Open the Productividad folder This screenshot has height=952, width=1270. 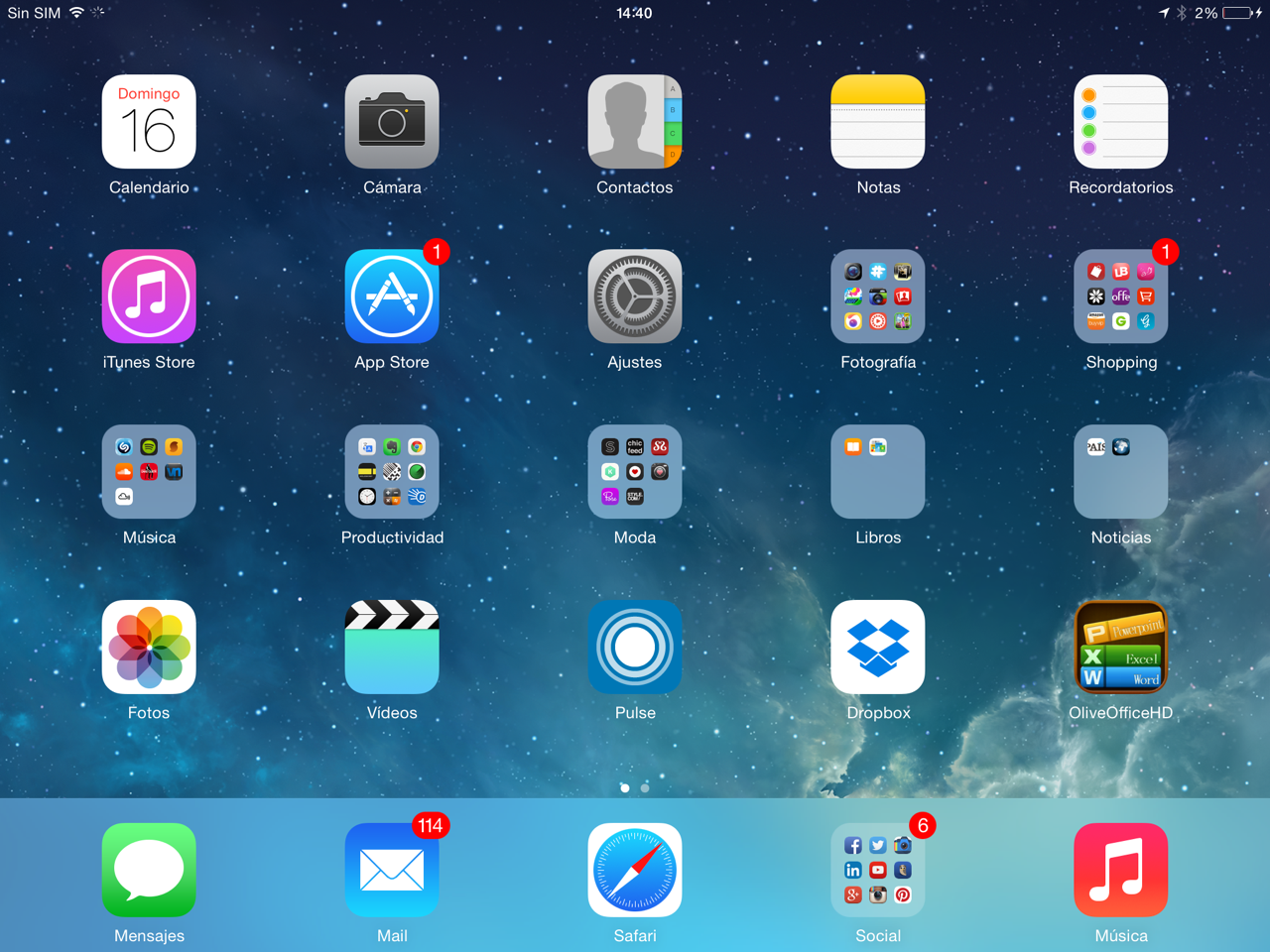[392, 472]
